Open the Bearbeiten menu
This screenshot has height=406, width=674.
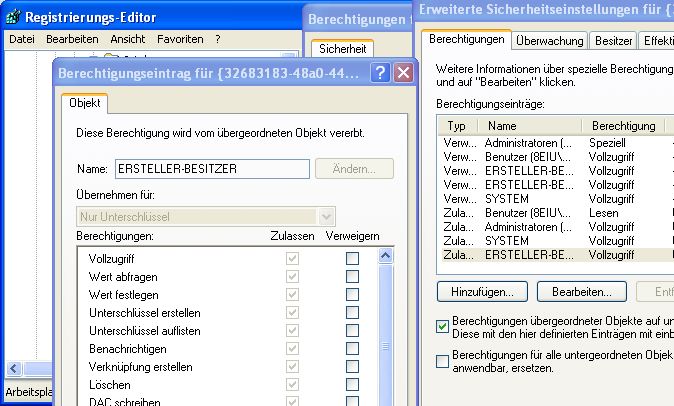pos(72,39)
